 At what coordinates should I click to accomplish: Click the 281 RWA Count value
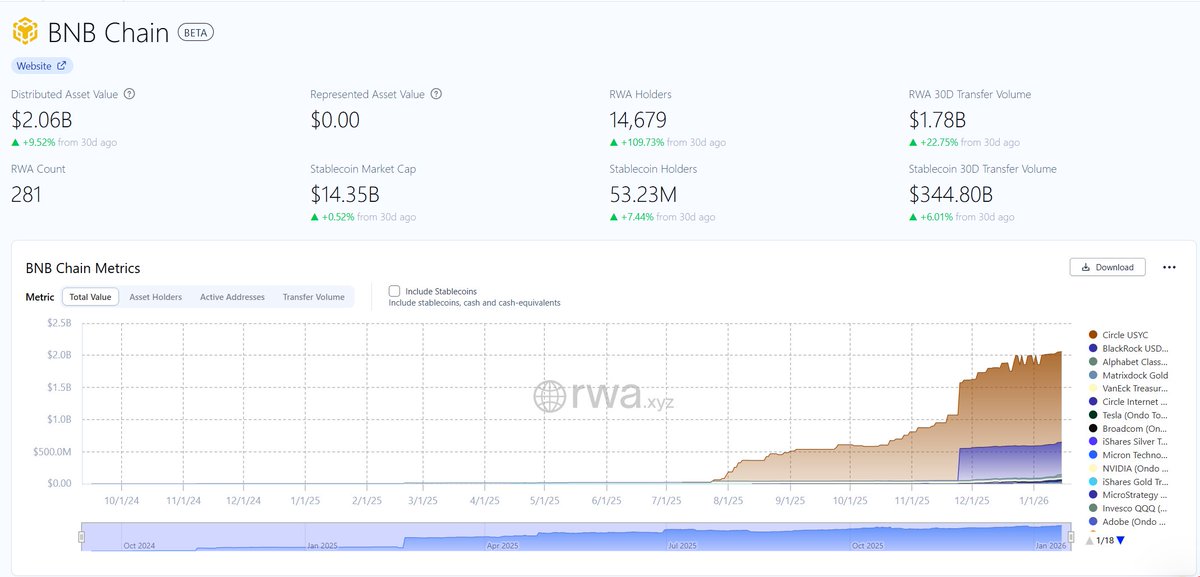[x=26, y=194]
